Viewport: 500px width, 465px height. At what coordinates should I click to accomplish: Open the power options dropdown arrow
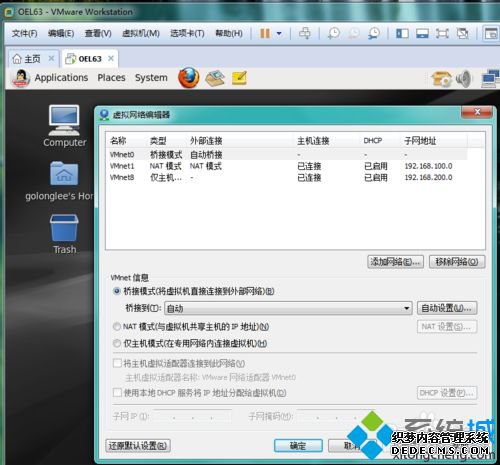[279, 33]
